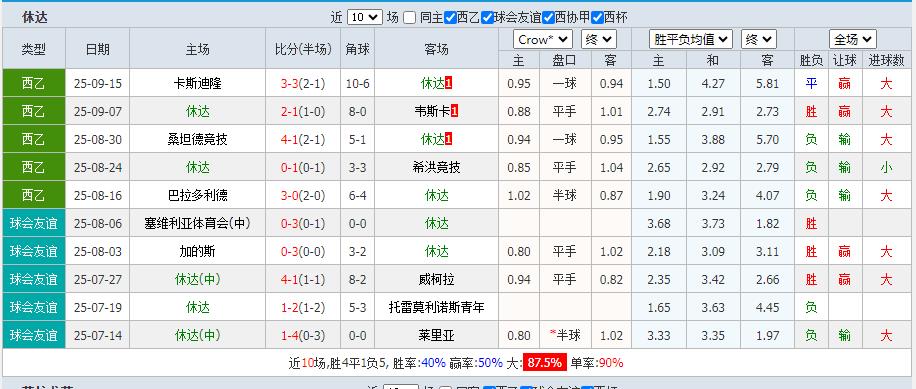This screenshot has height=389, width=916.
Task: Click the 4-1(2-1) score on 25-08-30
Action: 303,139
